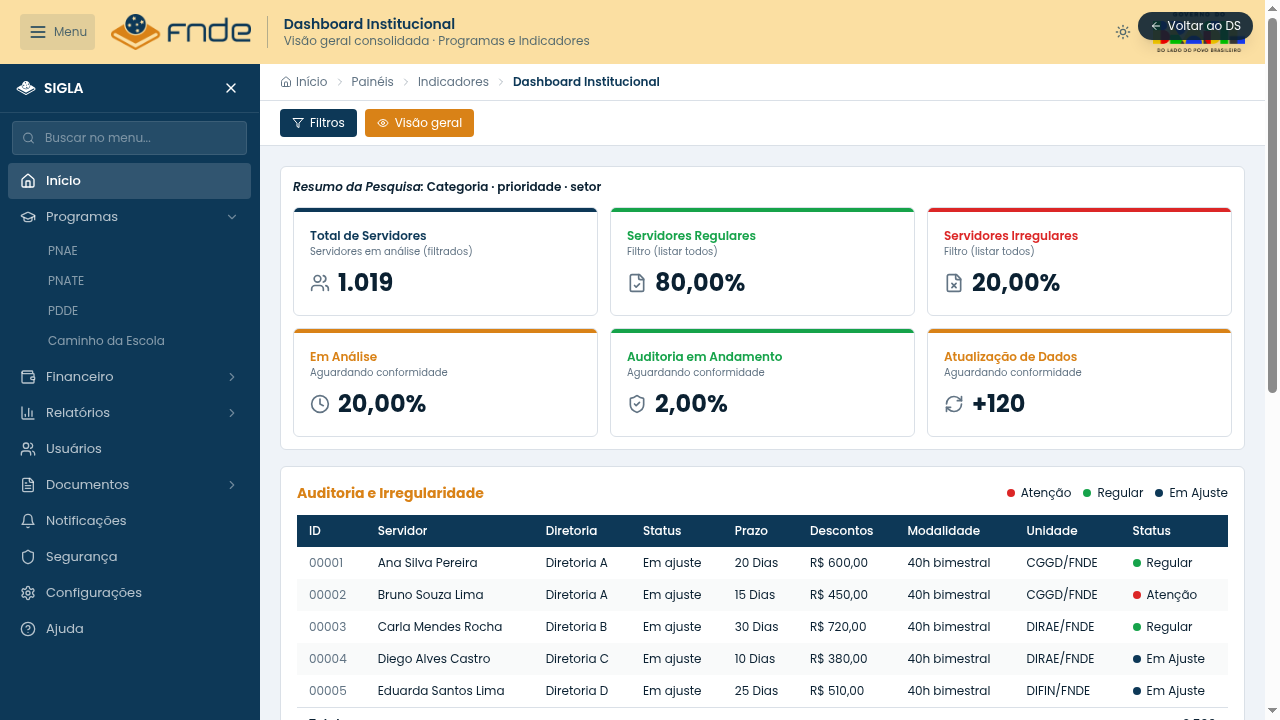
Task: Click the Segurança shield icon
Action: pyautogui.click(x=28, y=557)
